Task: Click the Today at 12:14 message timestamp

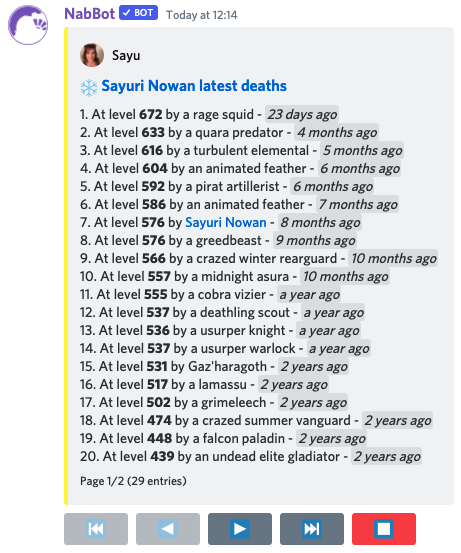Action: [201, 15]
